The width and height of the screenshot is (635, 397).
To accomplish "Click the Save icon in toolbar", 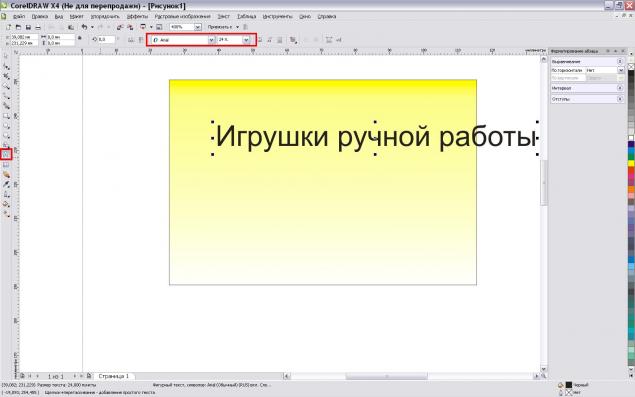I will 28,27.
